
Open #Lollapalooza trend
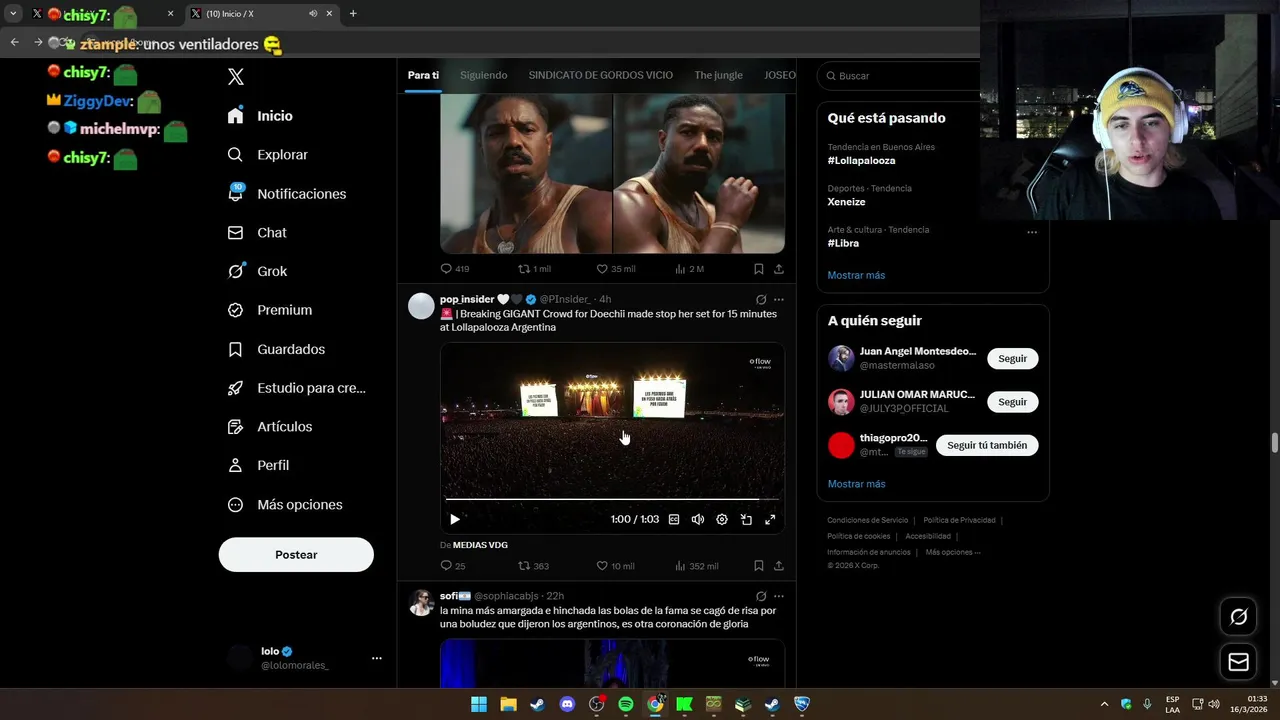point(861,160)
